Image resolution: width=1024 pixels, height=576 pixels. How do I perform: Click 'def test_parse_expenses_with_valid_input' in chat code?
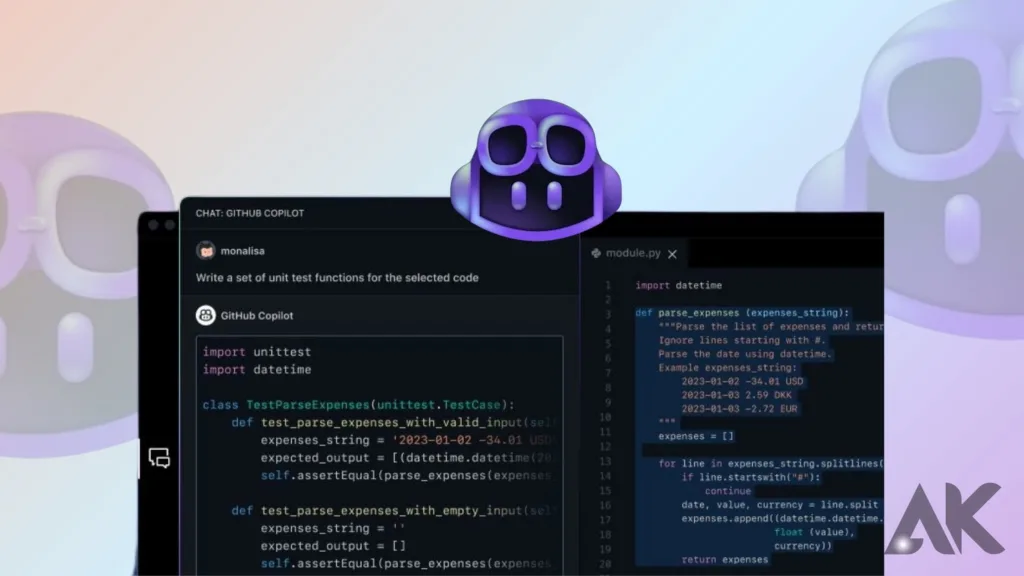[x=392, y=423]
